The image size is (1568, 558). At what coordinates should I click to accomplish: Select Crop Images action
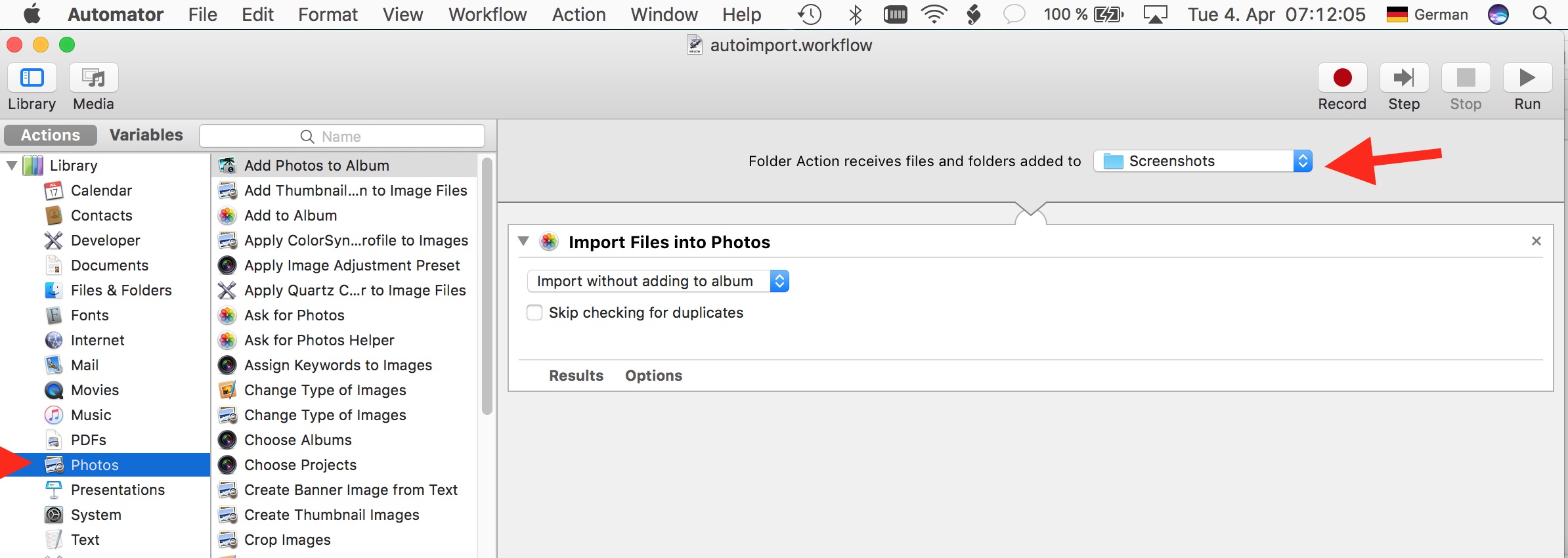(287, 540)
